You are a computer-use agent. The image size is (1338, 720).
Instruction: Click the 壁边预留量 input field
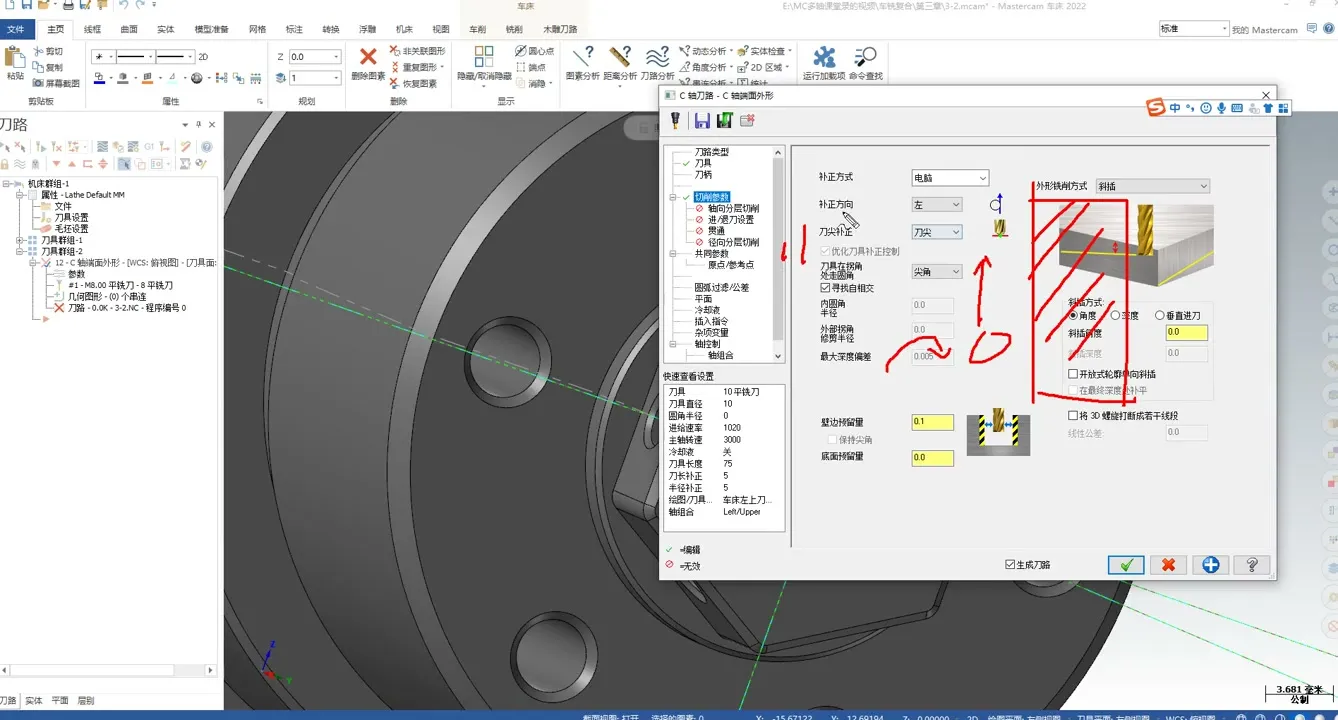[932, 423]
